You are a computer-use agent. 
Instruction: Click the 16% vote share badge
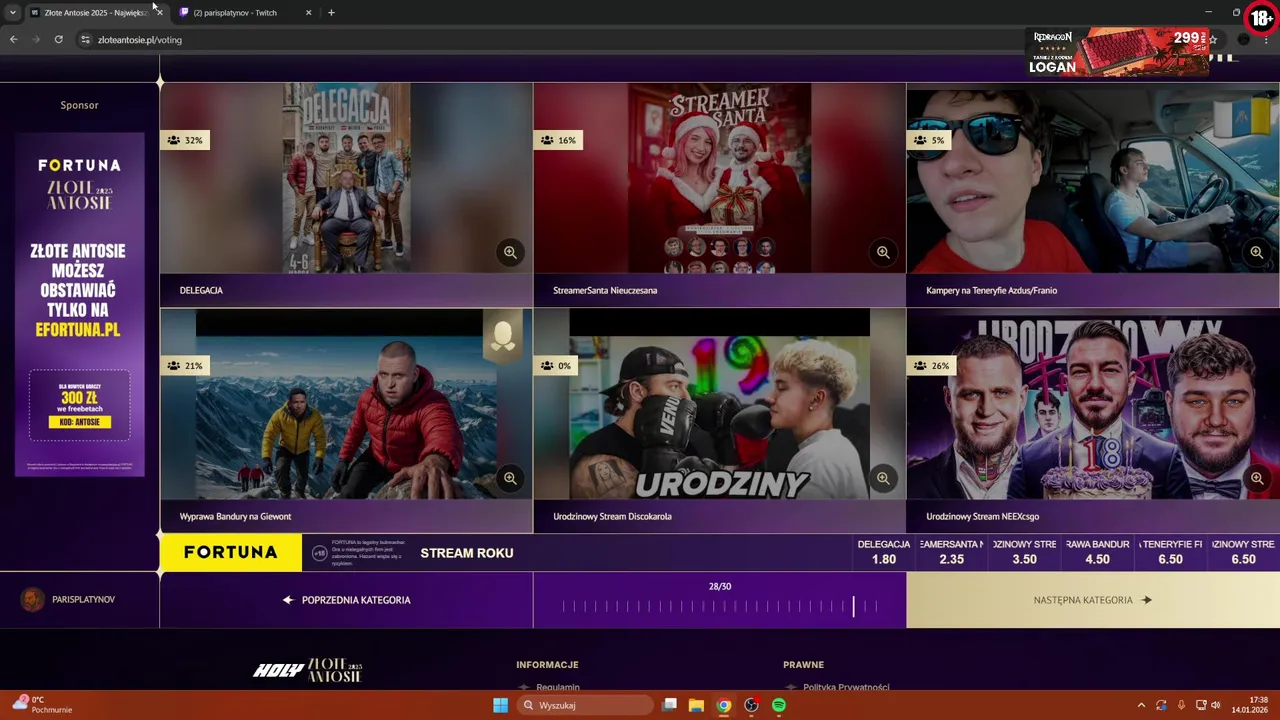(x=559, y=140)
